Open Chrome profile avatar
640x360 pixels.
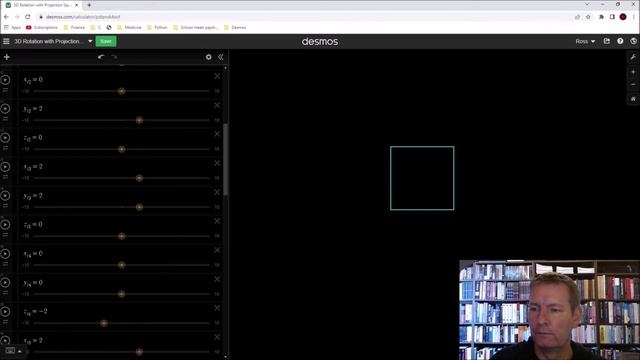pyautogui.click(x=623, y=17)
